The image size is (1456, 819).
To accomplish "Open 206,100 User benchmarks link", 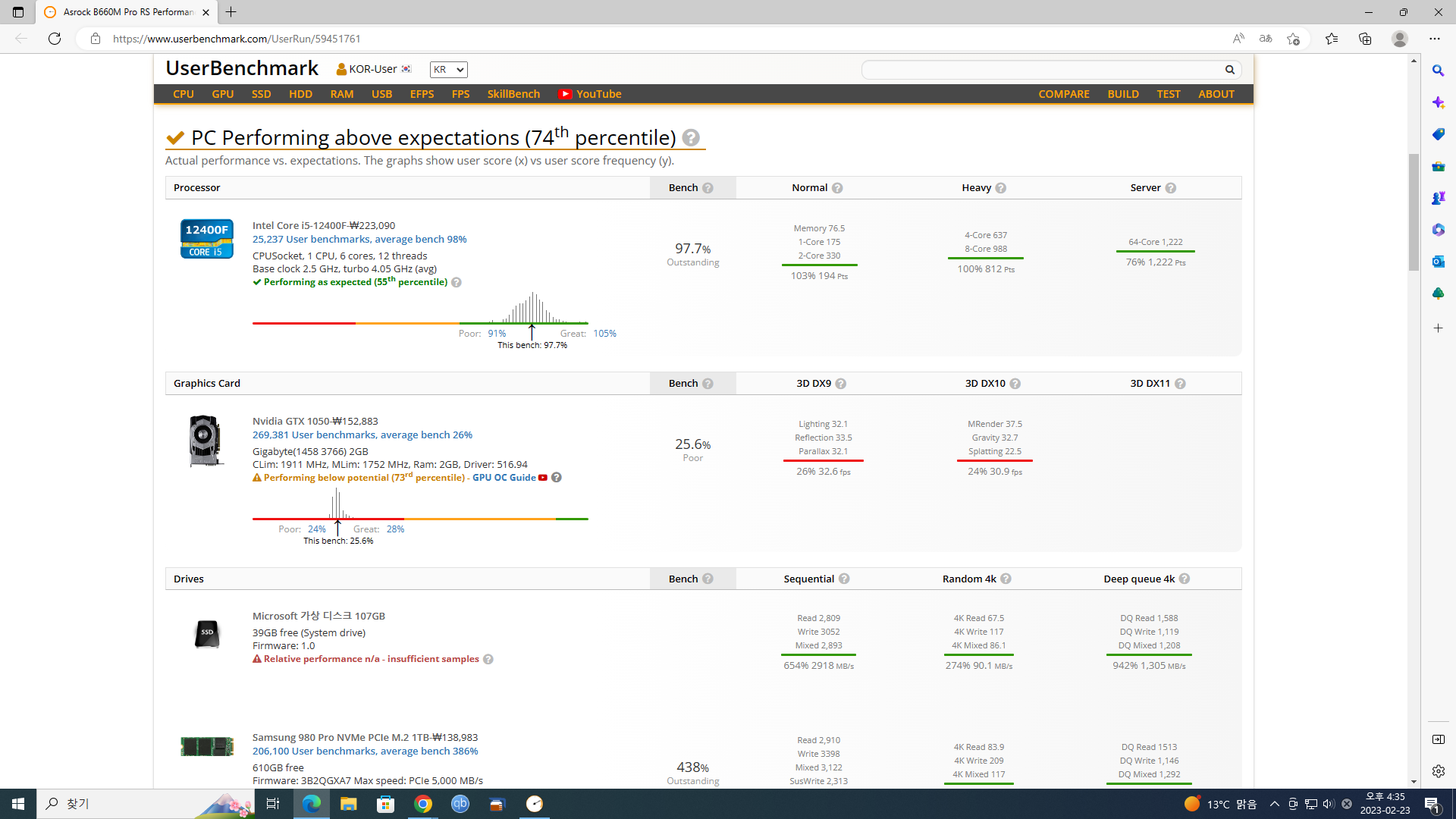I will point(366,751).
